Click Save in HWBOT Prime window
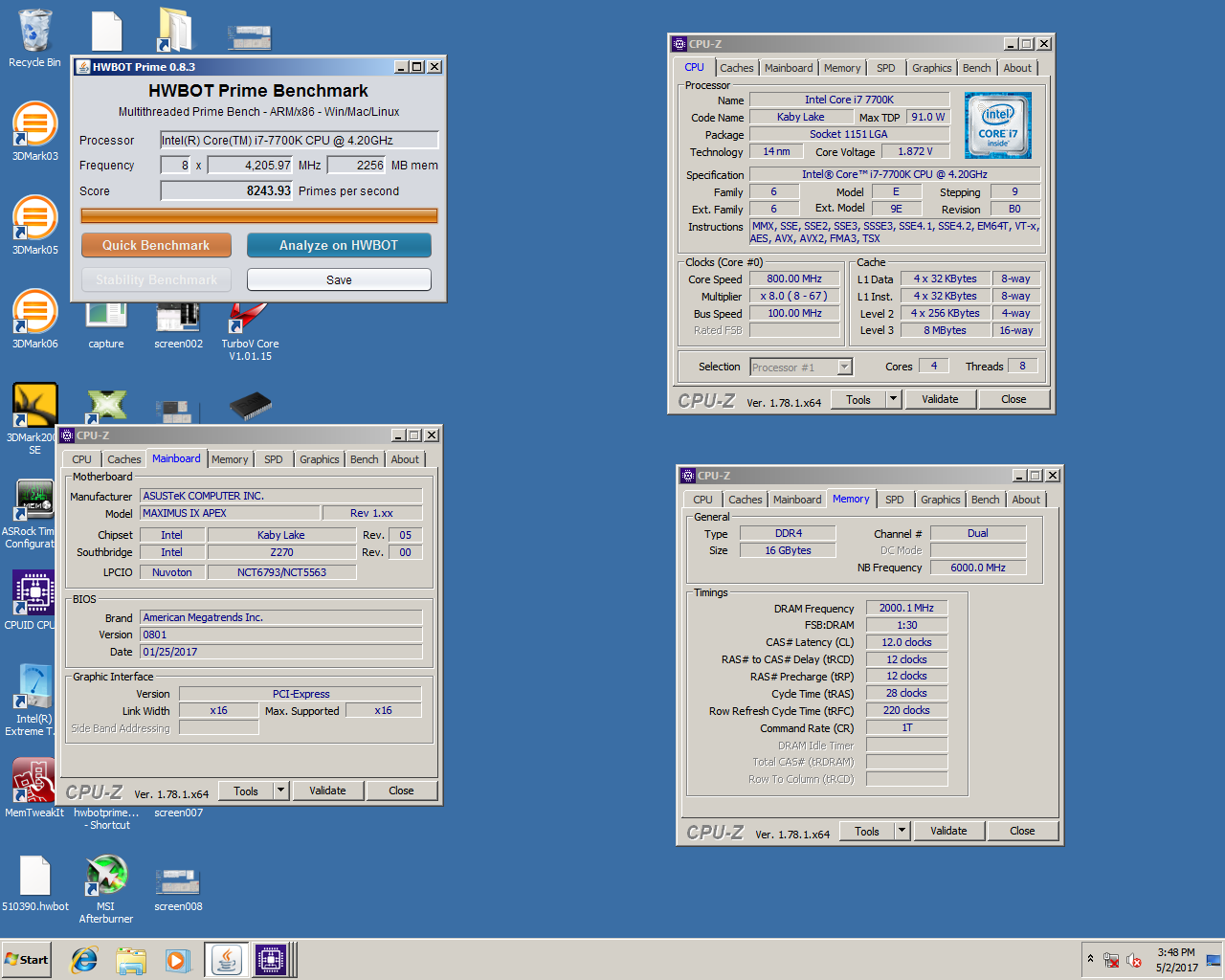The image size is (1225, 980). tap(339, 279)
